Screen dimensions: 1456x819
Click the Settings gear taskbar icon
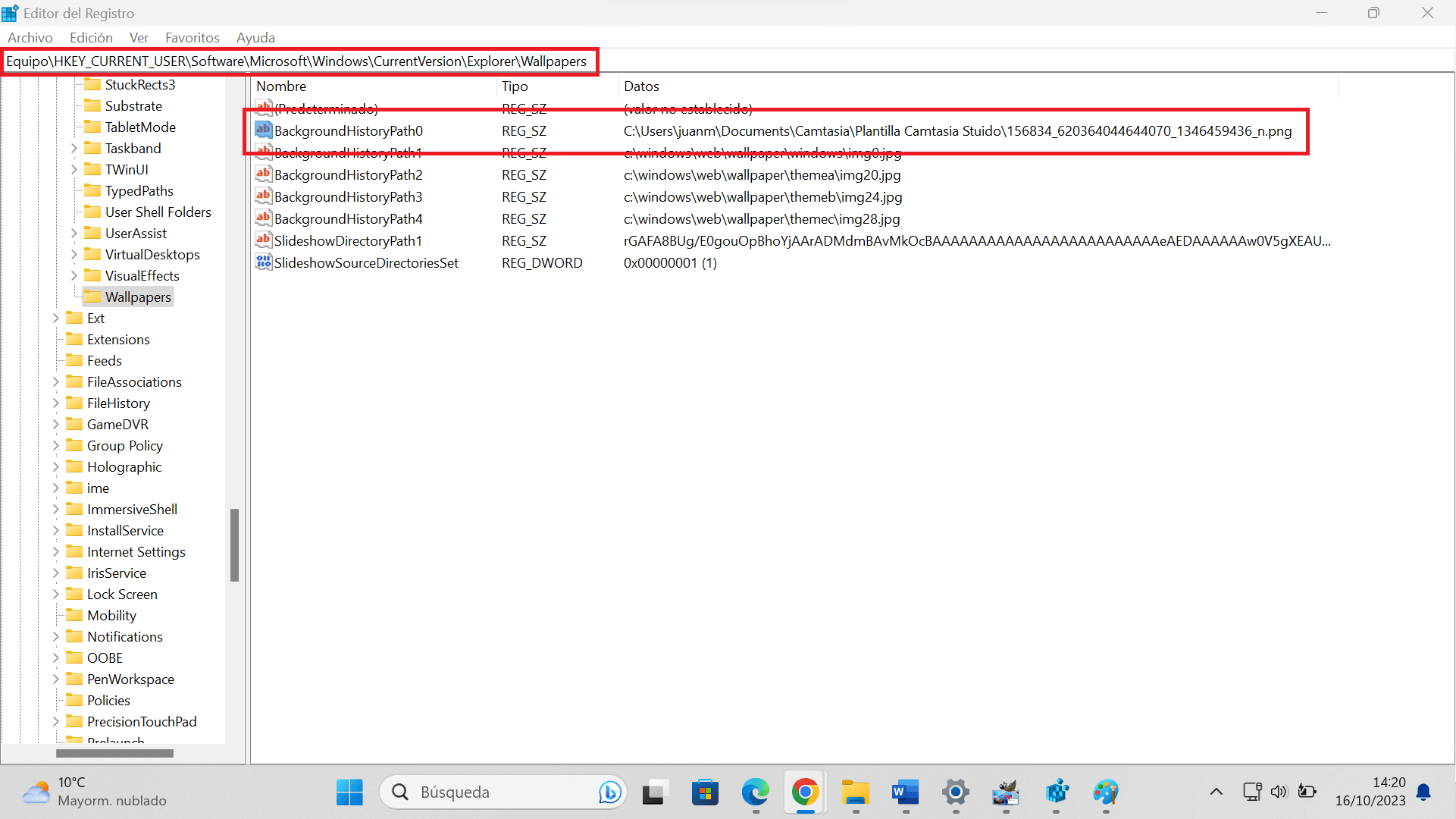[x=955, y=792]
